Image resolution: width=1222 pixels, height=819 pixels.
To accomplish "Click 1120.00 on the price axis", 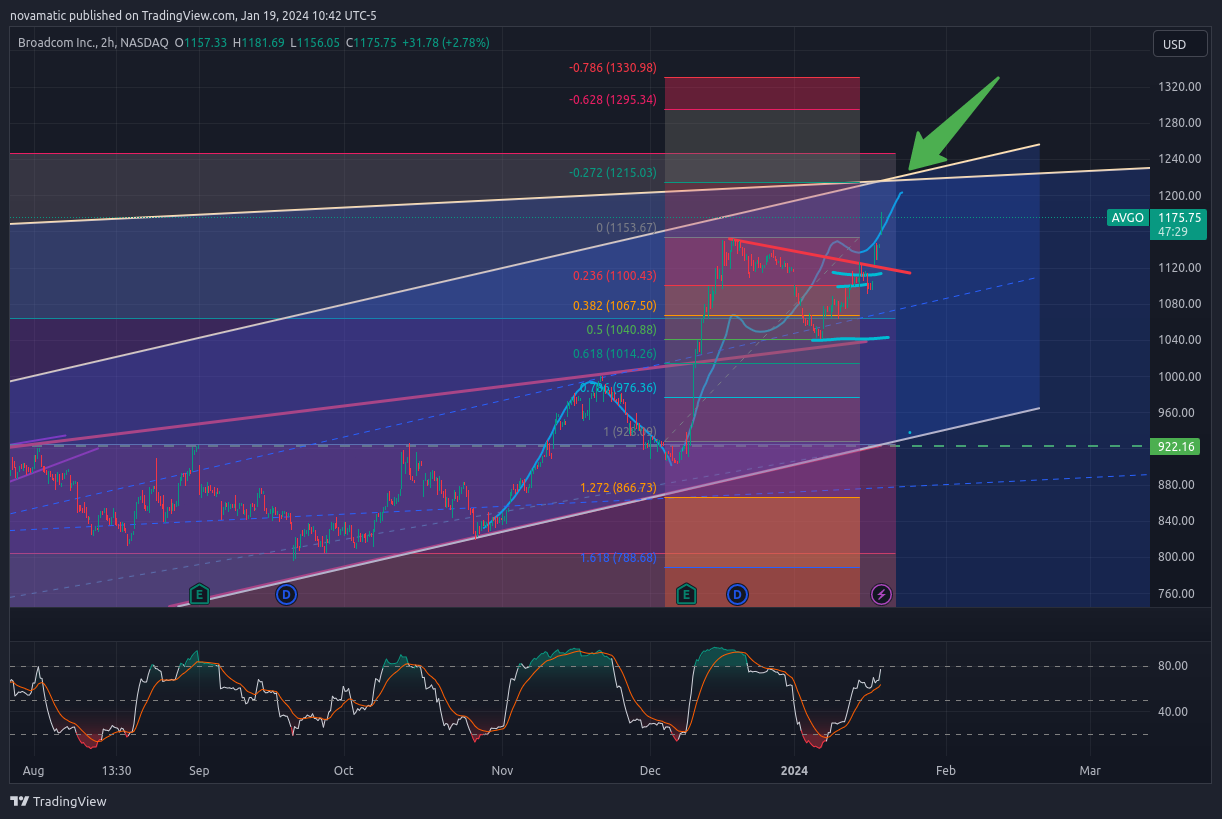I will coord(1180,268).
